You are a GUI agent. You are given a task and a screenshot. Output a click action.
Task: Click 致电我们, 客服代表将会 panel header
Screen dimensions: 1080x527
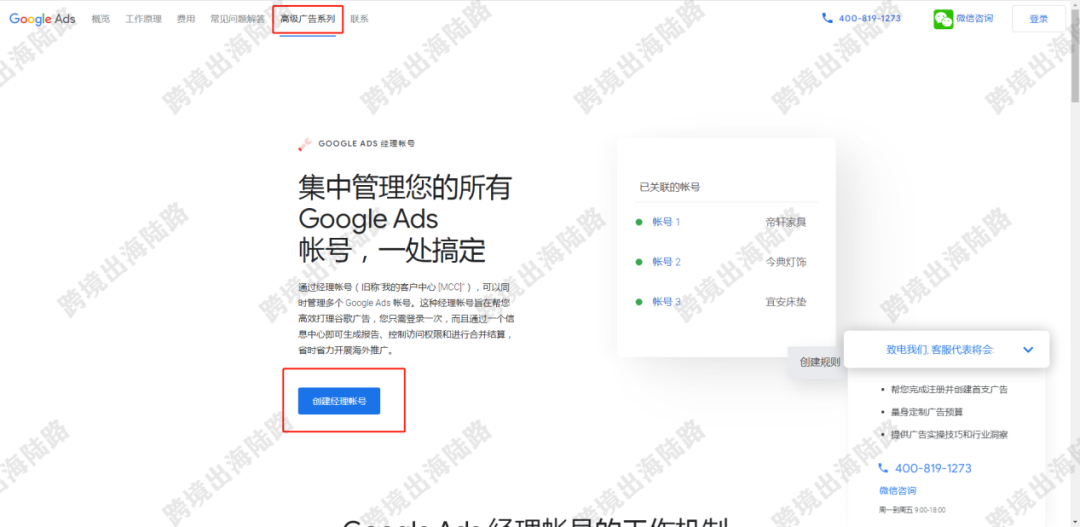(x=946, y=349)
